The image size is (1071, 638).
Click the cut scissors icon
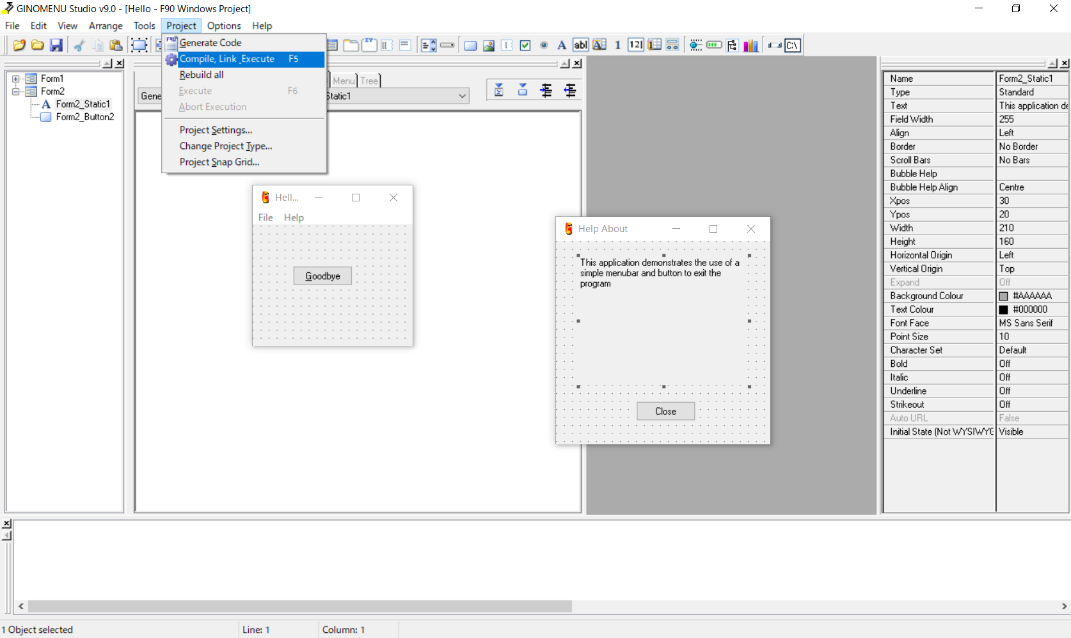click(x=79, y=45)
